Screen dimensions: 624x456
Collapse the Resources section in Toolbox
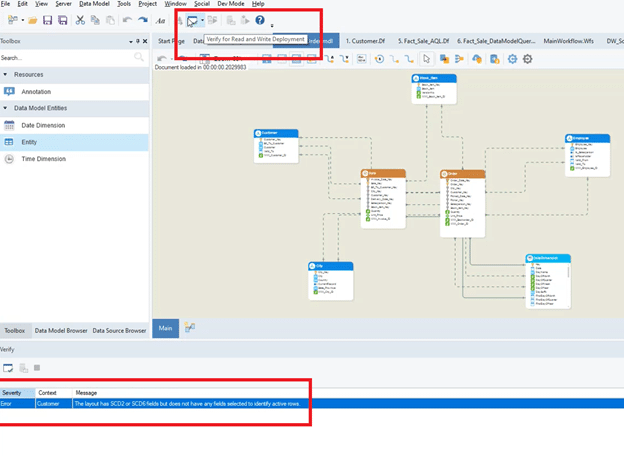(5, 74)
